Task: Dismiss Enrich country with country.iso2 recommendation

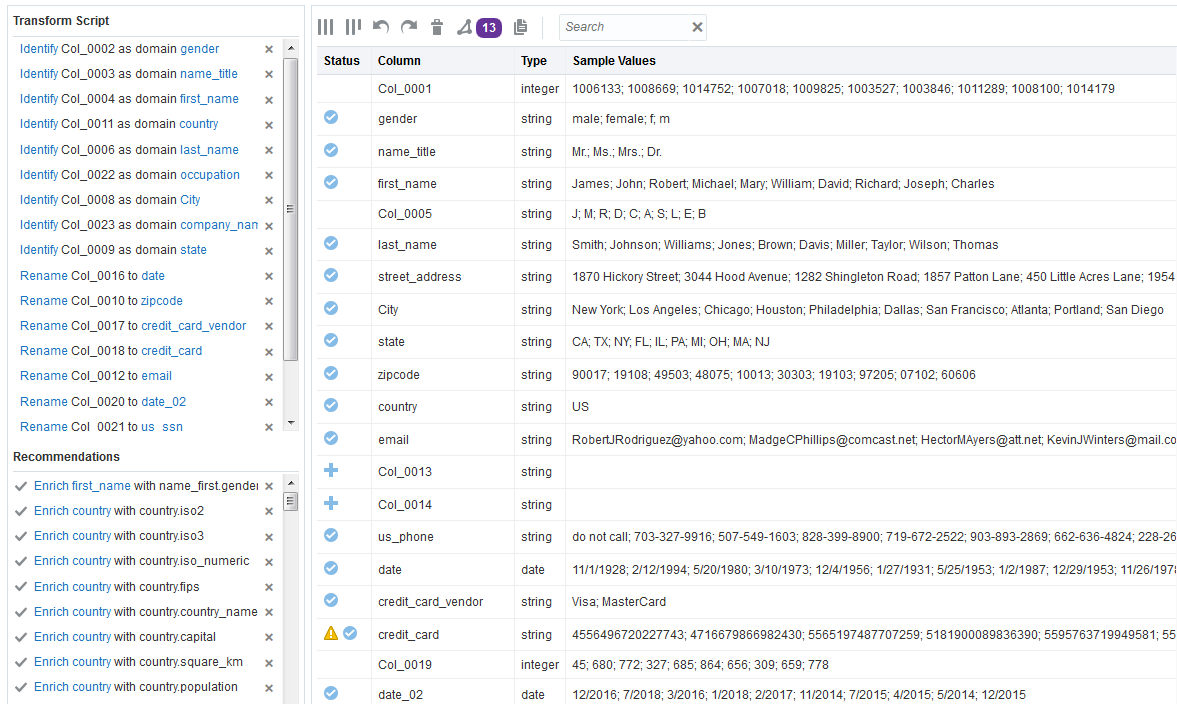Action: click(269, 511)
